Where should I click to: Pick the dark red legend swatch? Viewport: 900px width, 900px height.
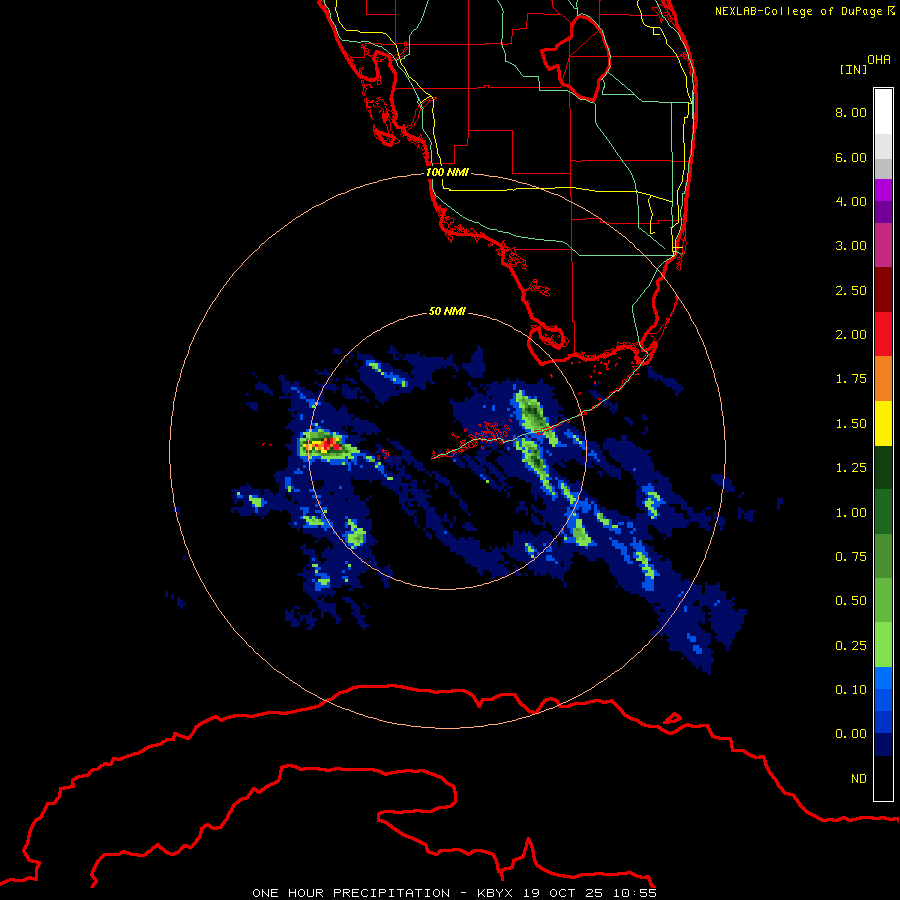pos(883,290)
